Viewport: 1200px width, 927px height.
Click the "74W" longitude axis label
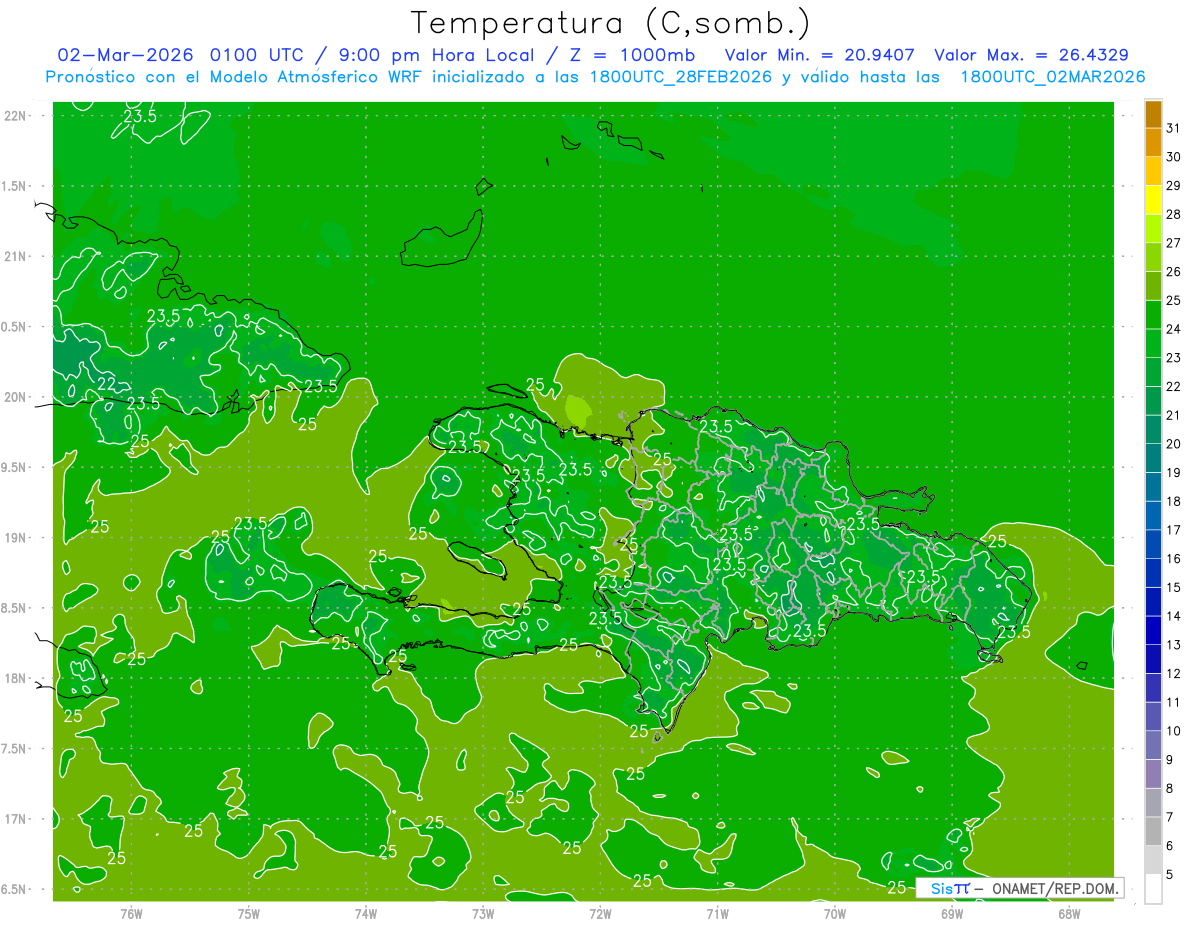(366, 914)
